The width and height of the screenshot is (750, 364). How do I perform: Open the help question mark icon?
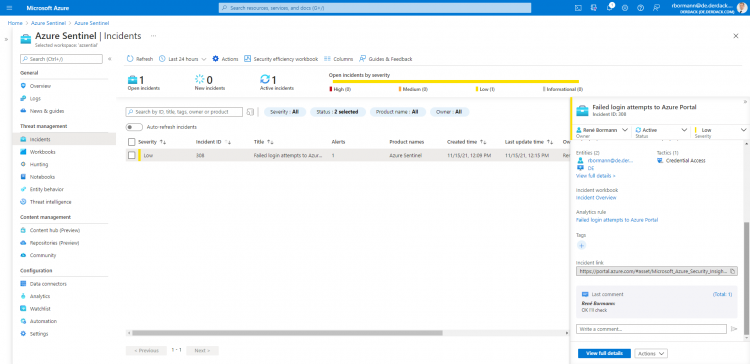640,8
